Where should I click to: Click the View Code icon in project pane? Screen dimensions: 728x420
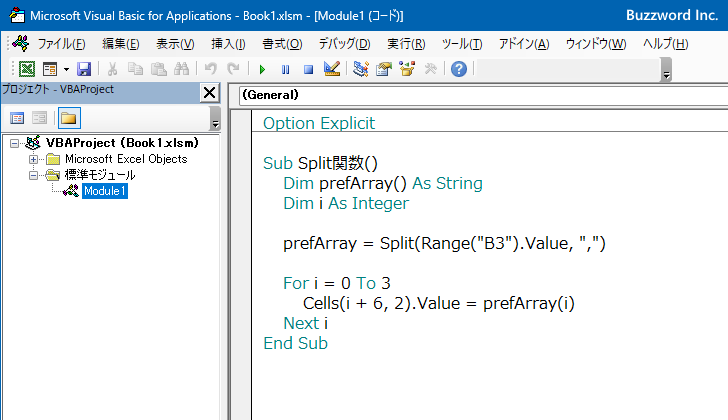point(17,118)
